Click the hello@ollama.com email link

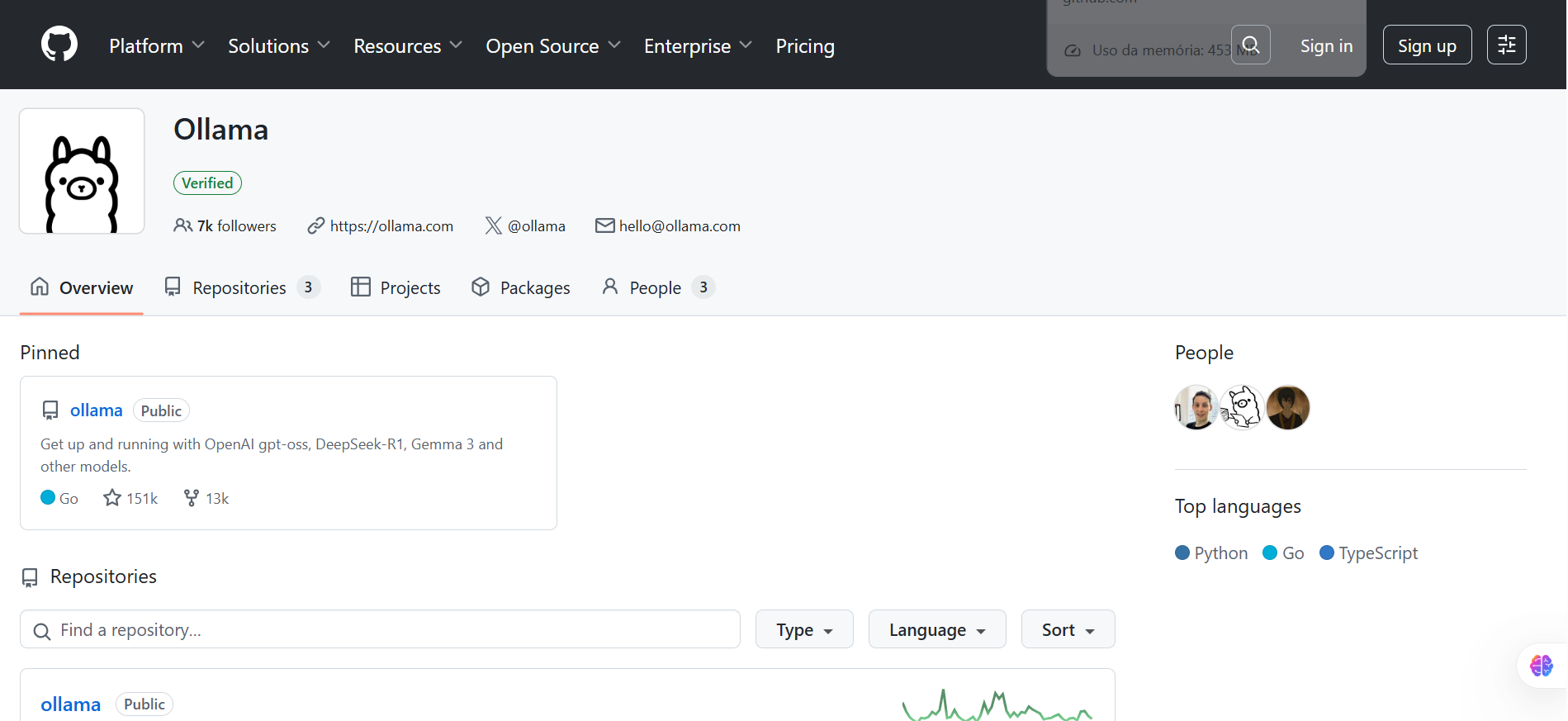(x=680, y=225)
